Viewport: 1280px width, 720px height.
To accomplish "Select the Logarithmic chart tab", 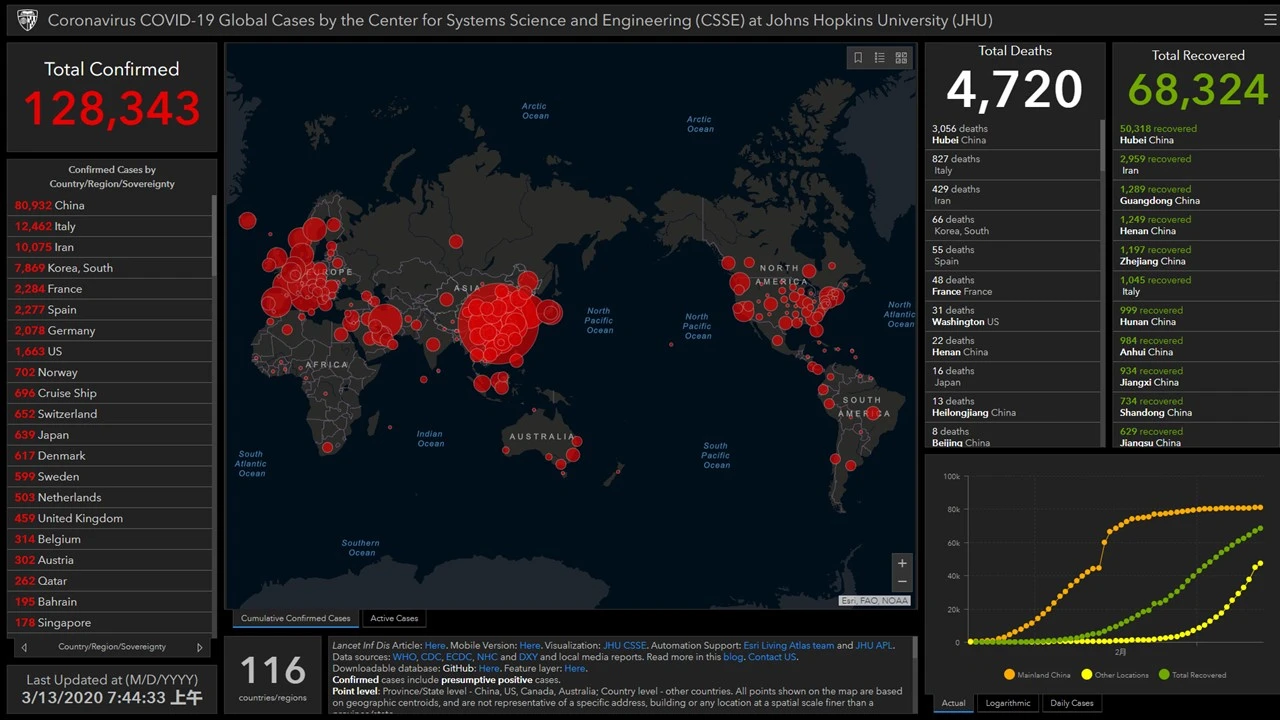I will pos(1008,703).
